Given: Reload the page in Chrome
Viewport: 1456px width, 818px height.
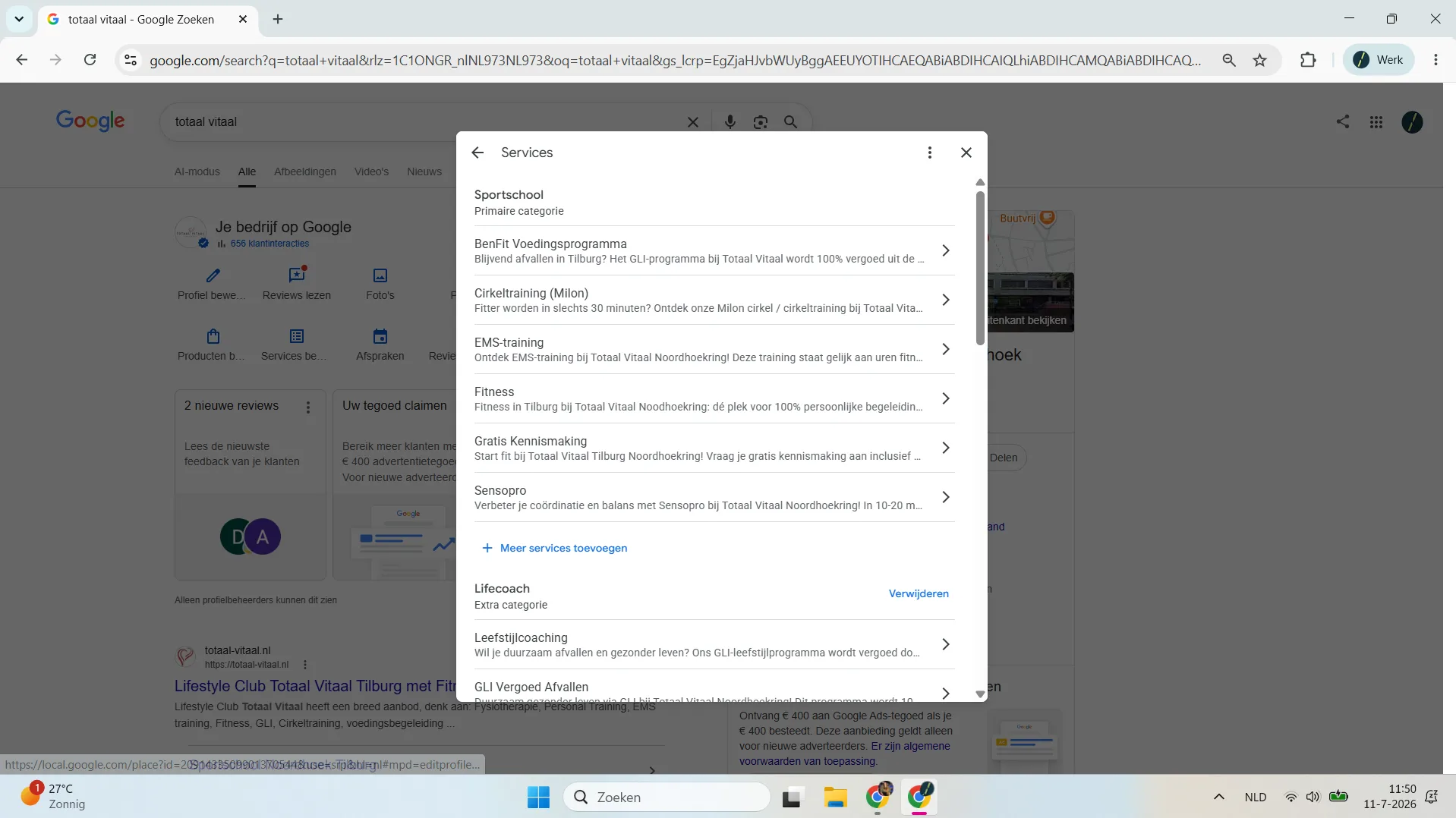Looking at the screenshot, I should [90, 60].
